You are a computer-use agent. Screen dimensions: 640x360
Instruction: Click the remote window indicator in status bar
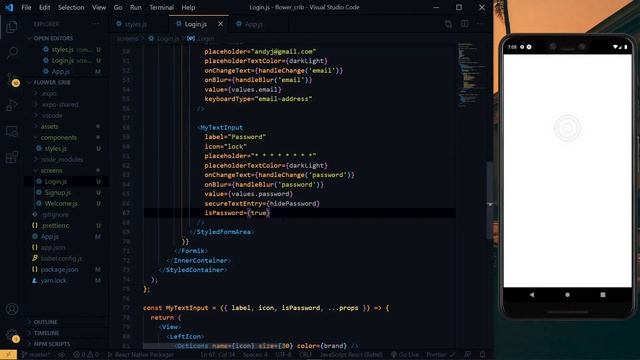pos(8,355)
